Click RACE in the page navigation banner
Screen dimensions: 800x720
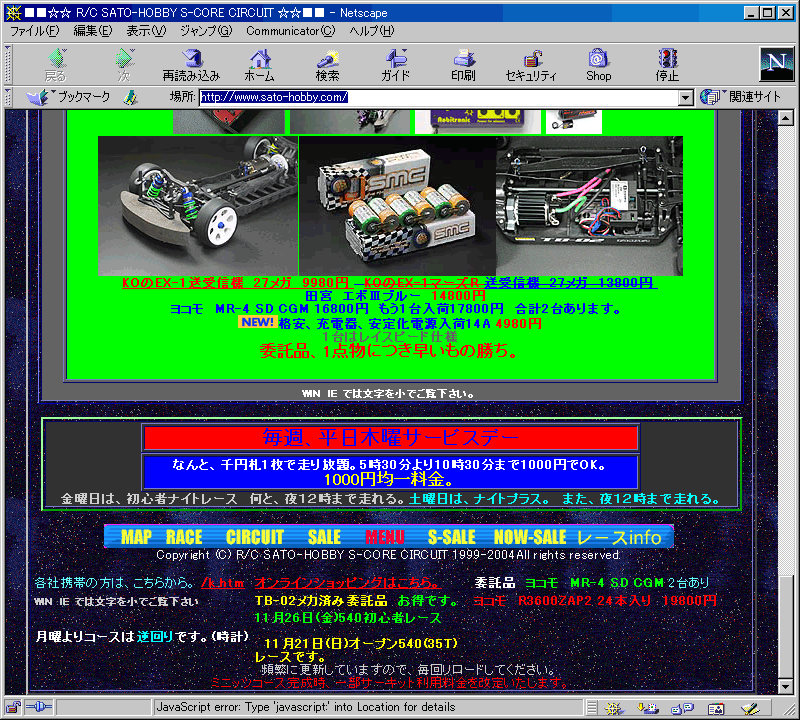(184, 537)
